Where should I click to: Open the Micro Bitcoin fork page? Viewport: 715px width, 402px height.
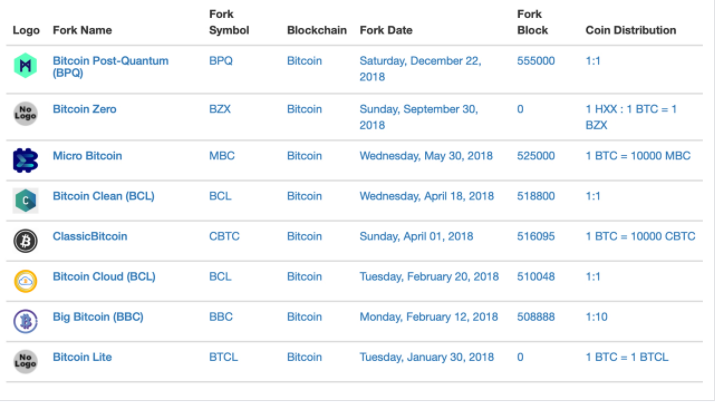(x=87, y=156)
